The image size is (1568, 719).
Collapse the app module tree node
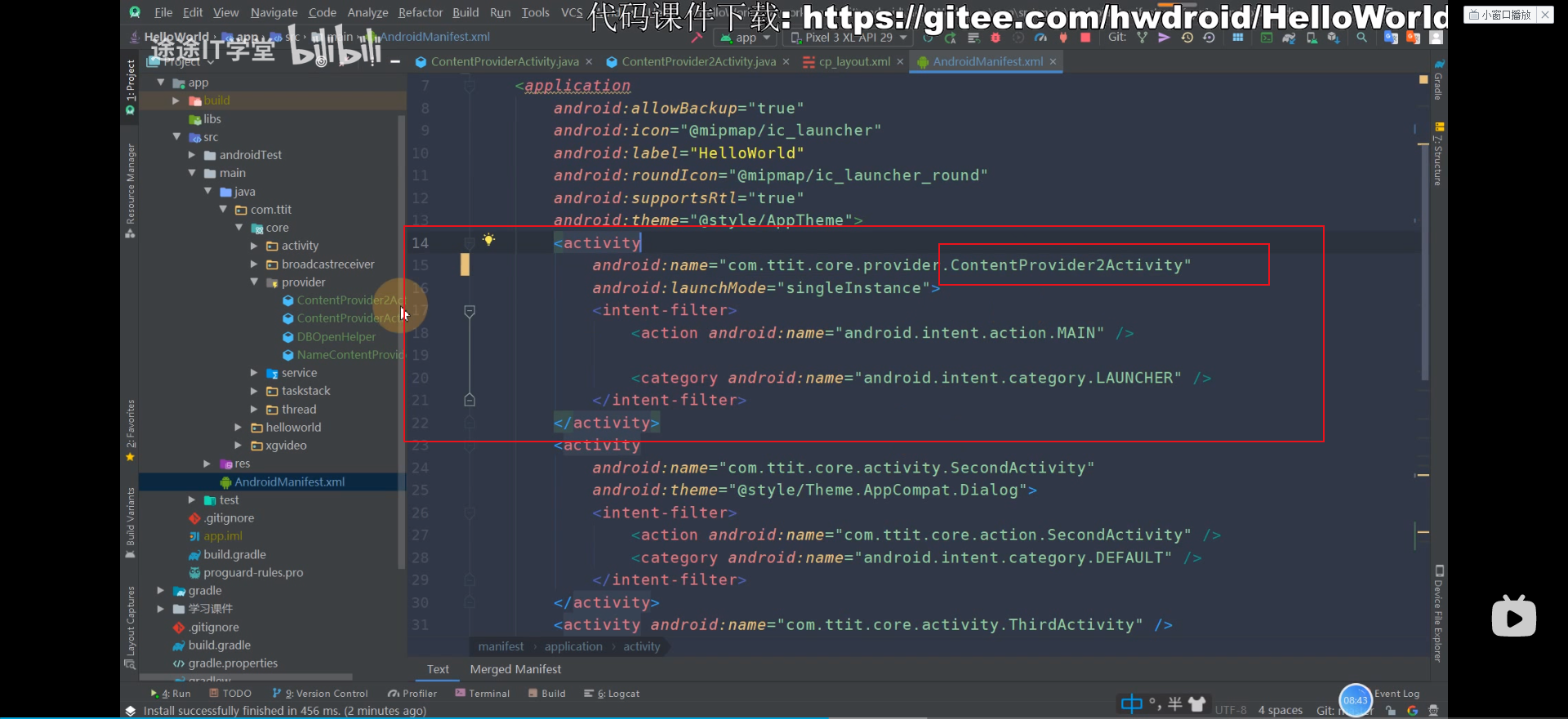(x=161, y=82)
